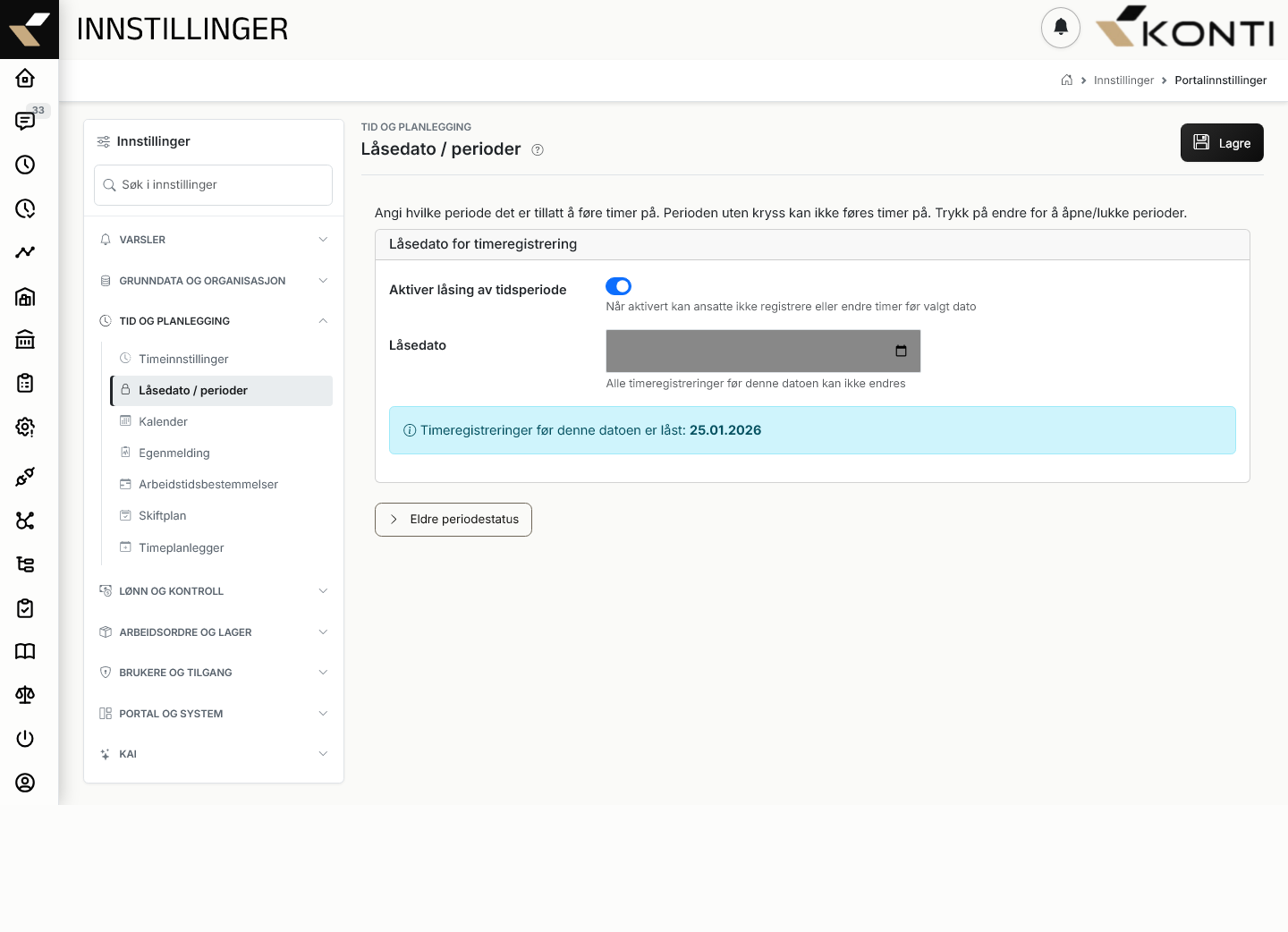Open the user profile sidebar icon
The width and height of the screenshot is (1288, 932).
tap(25, 783)
